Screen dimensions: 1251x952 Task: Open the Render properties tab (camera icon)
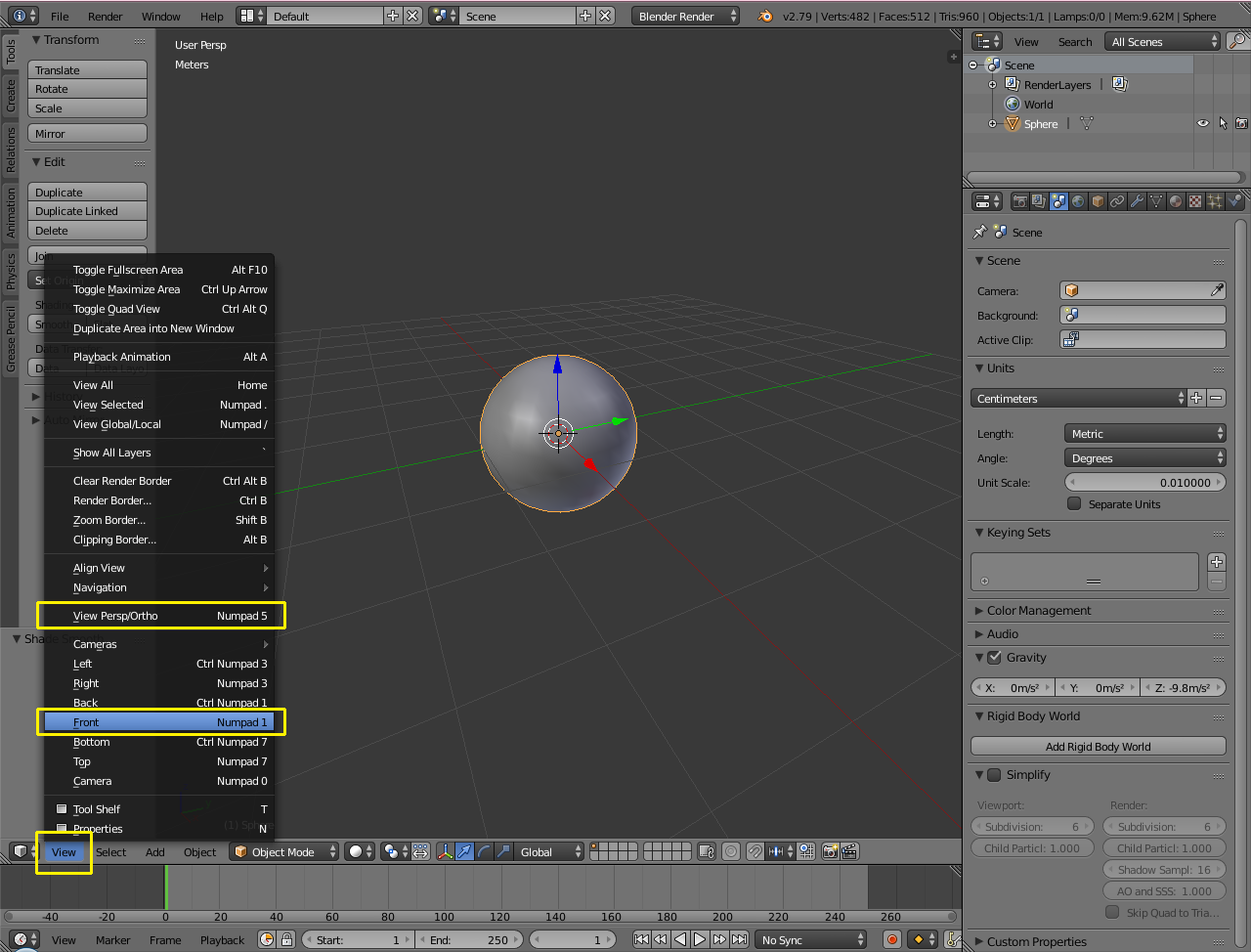[x=1020, y=201]
